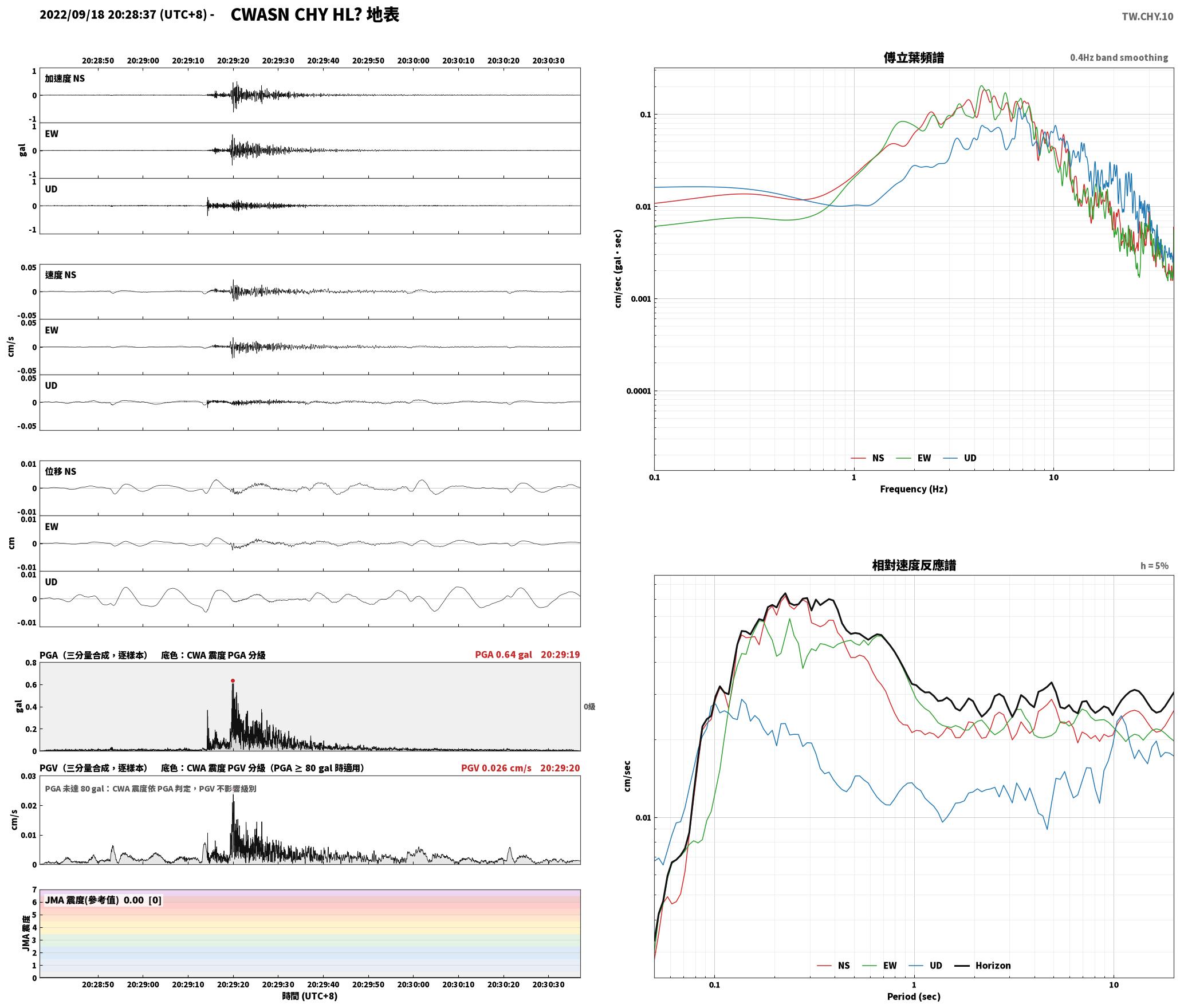The height and width of the screenshot is (1008, 1180).
Task: Click the TW.CHY.10 station code label
Action: (x=1147, y=17)
